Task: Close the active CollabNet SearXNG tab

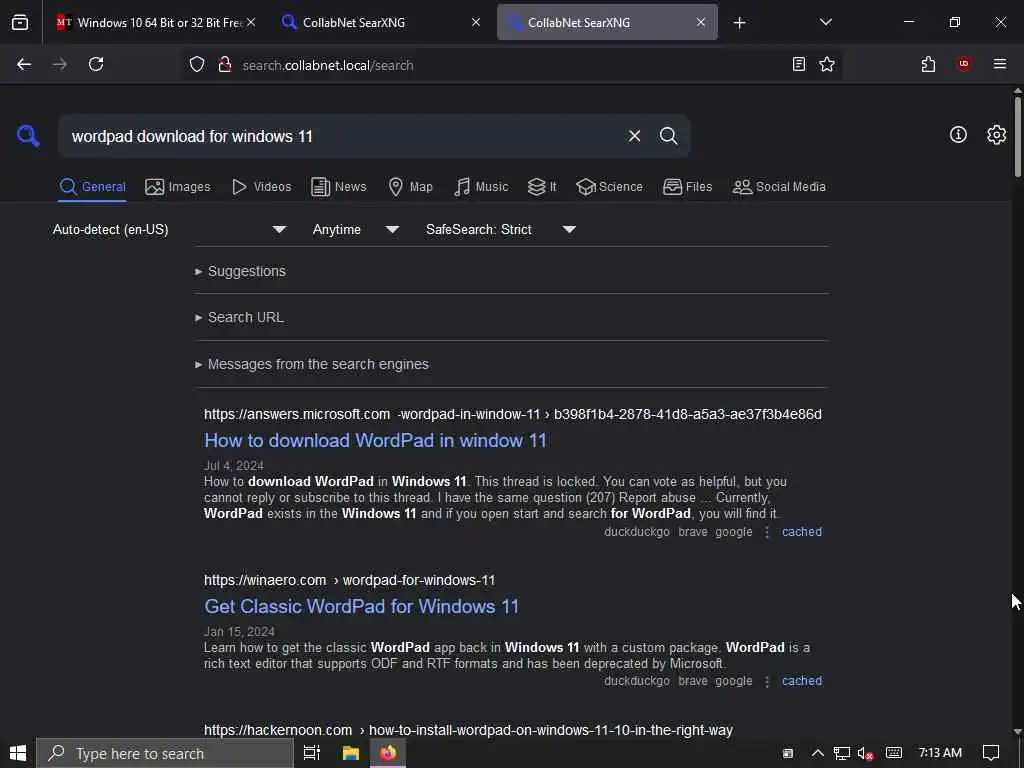Action: 701,22
